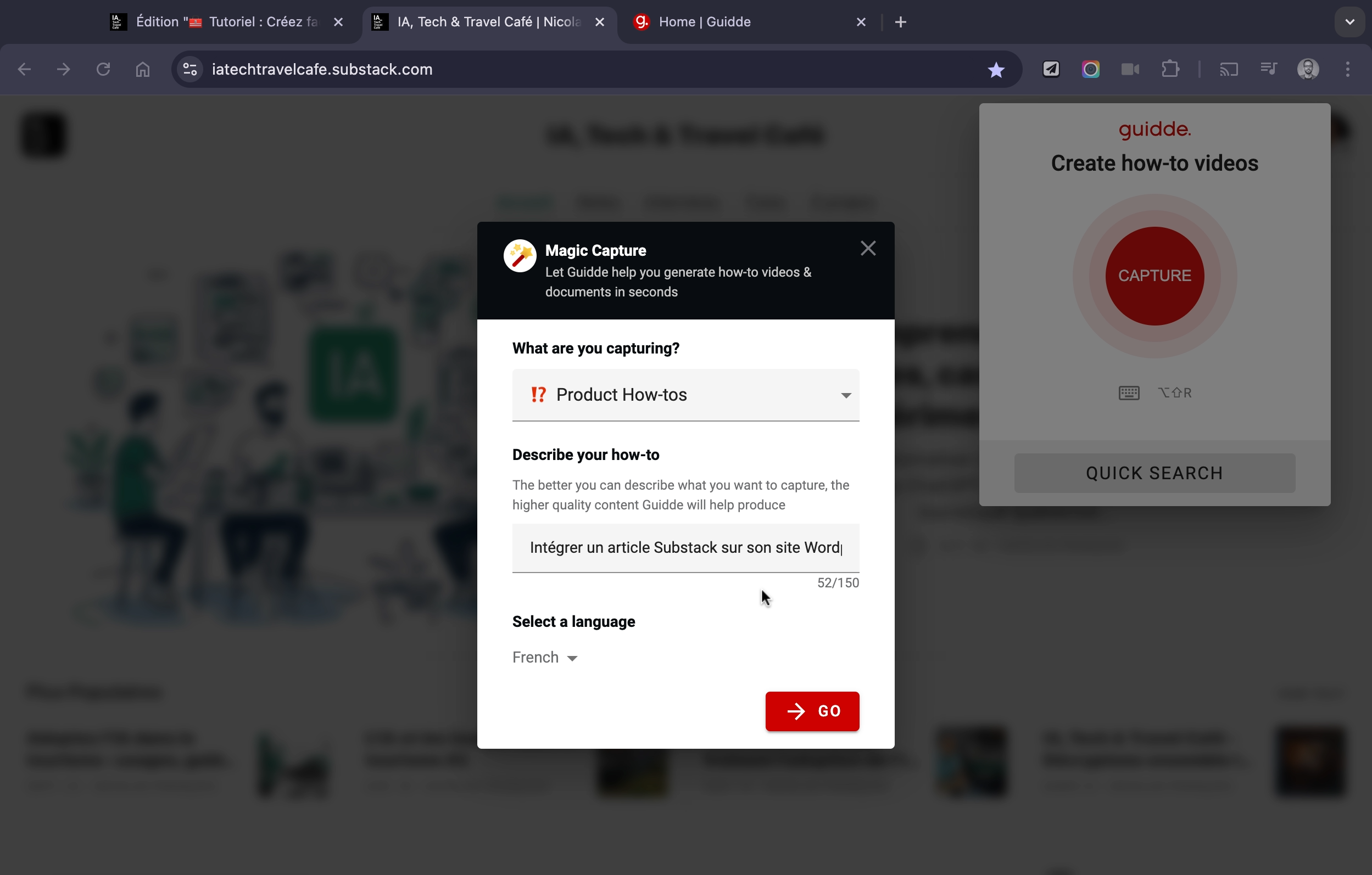Expand the French language dropdown
Viewport: 1372px width, 875px height.
coord(545,658)
